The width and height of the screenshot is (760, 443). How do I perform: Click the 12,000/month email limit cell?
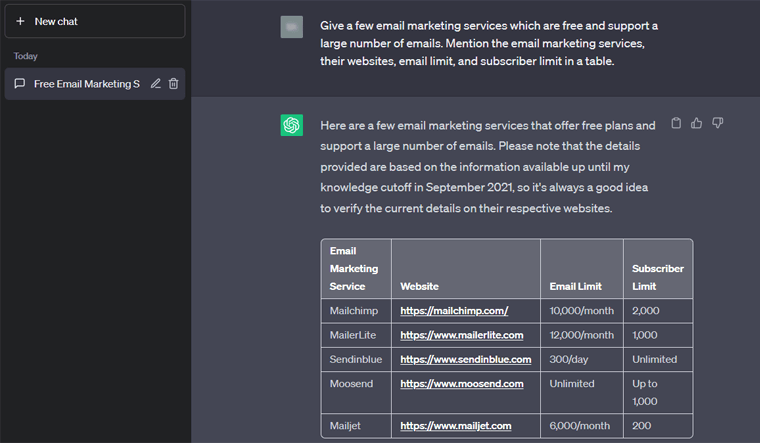[582, 335]
